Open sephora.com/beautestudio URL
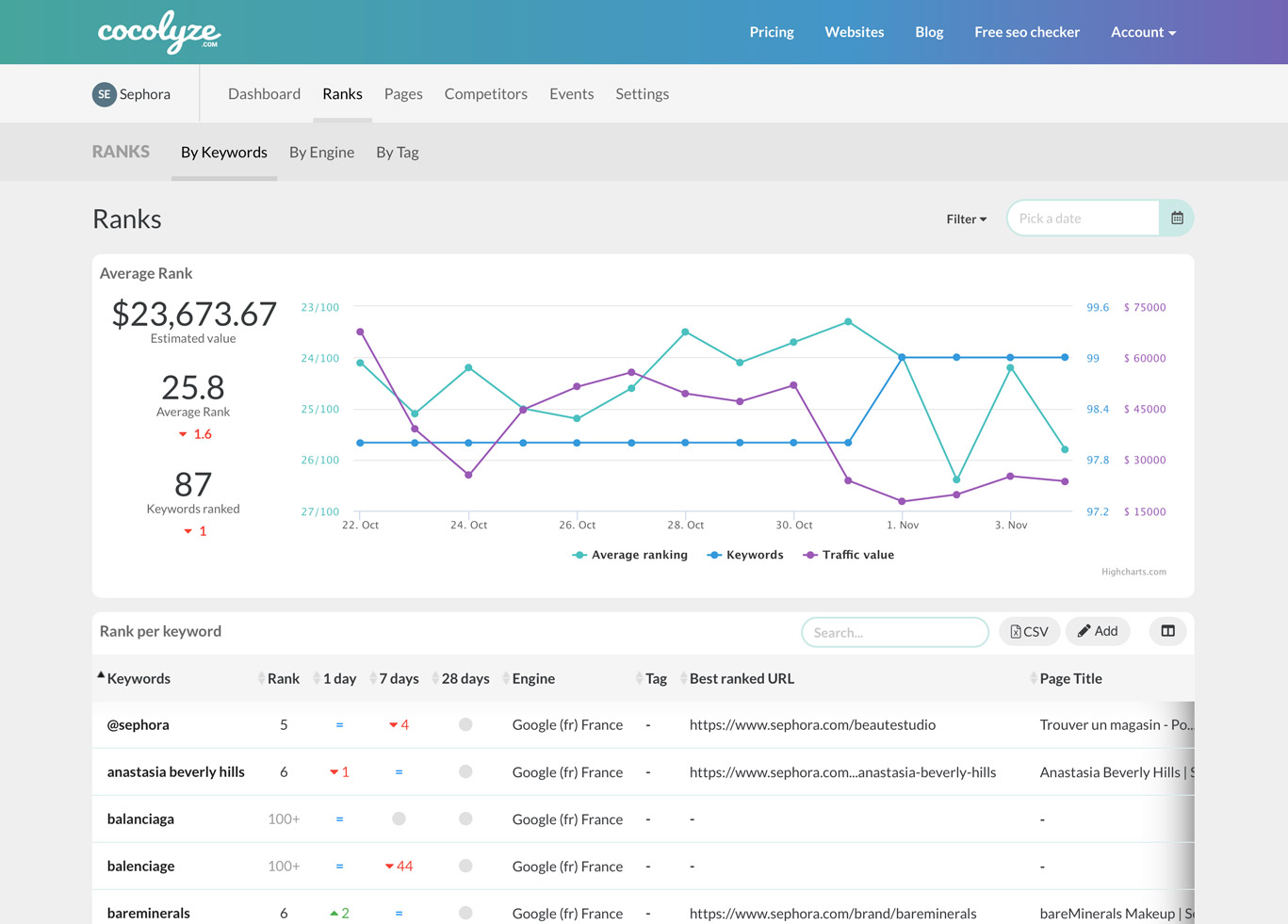The image size is (1288, 924). coord(812,725)
